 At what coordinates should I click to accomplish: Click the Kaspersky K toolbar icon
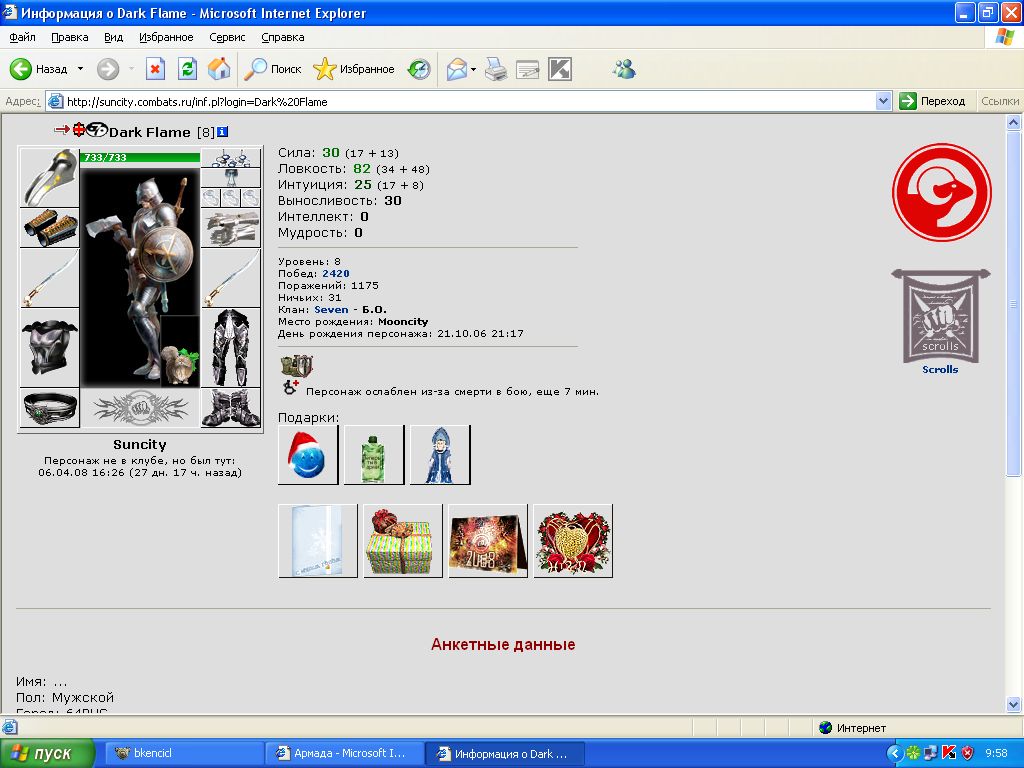560,69
